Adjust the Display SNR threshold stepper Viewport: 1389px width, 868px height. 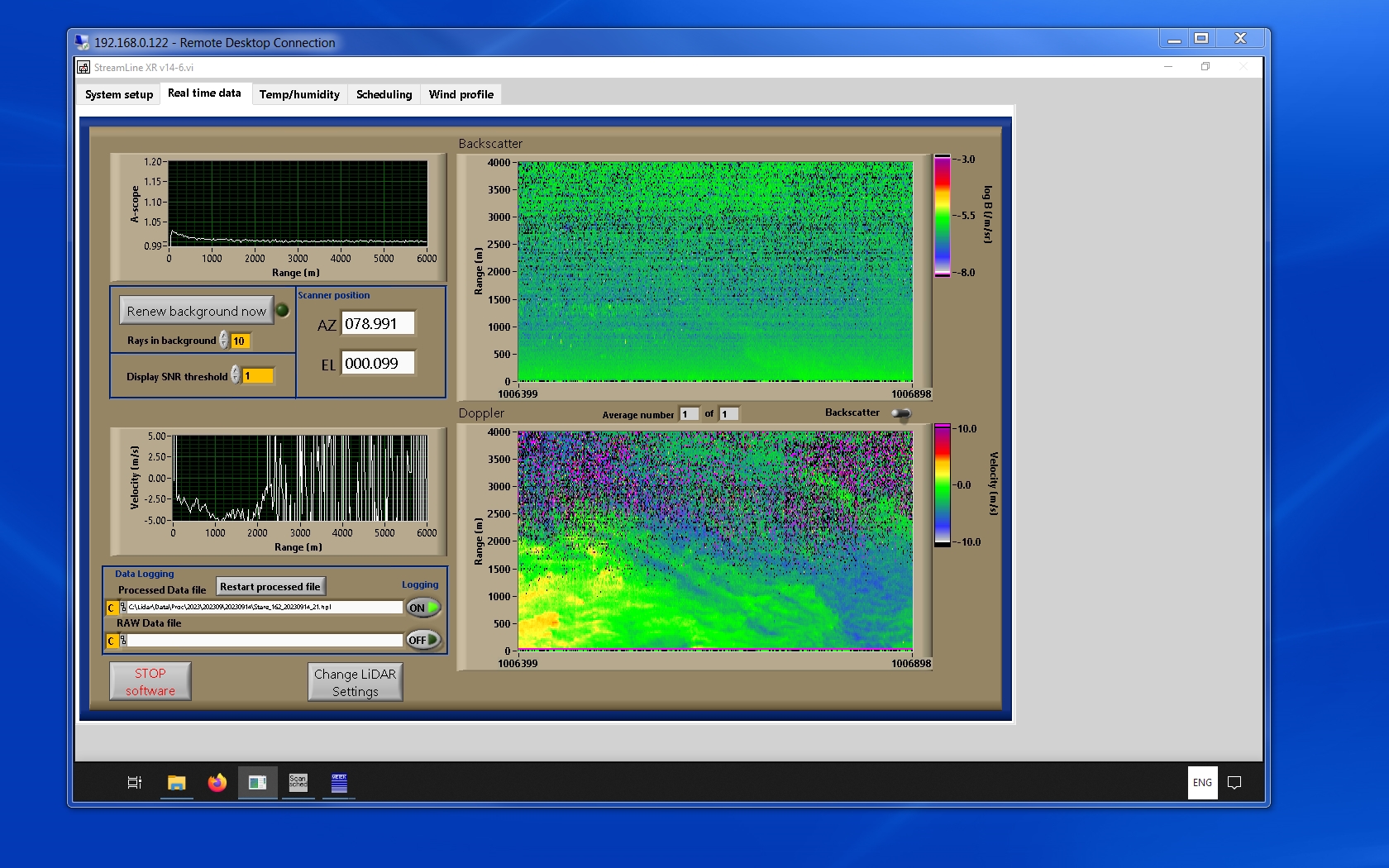[236, 375]
